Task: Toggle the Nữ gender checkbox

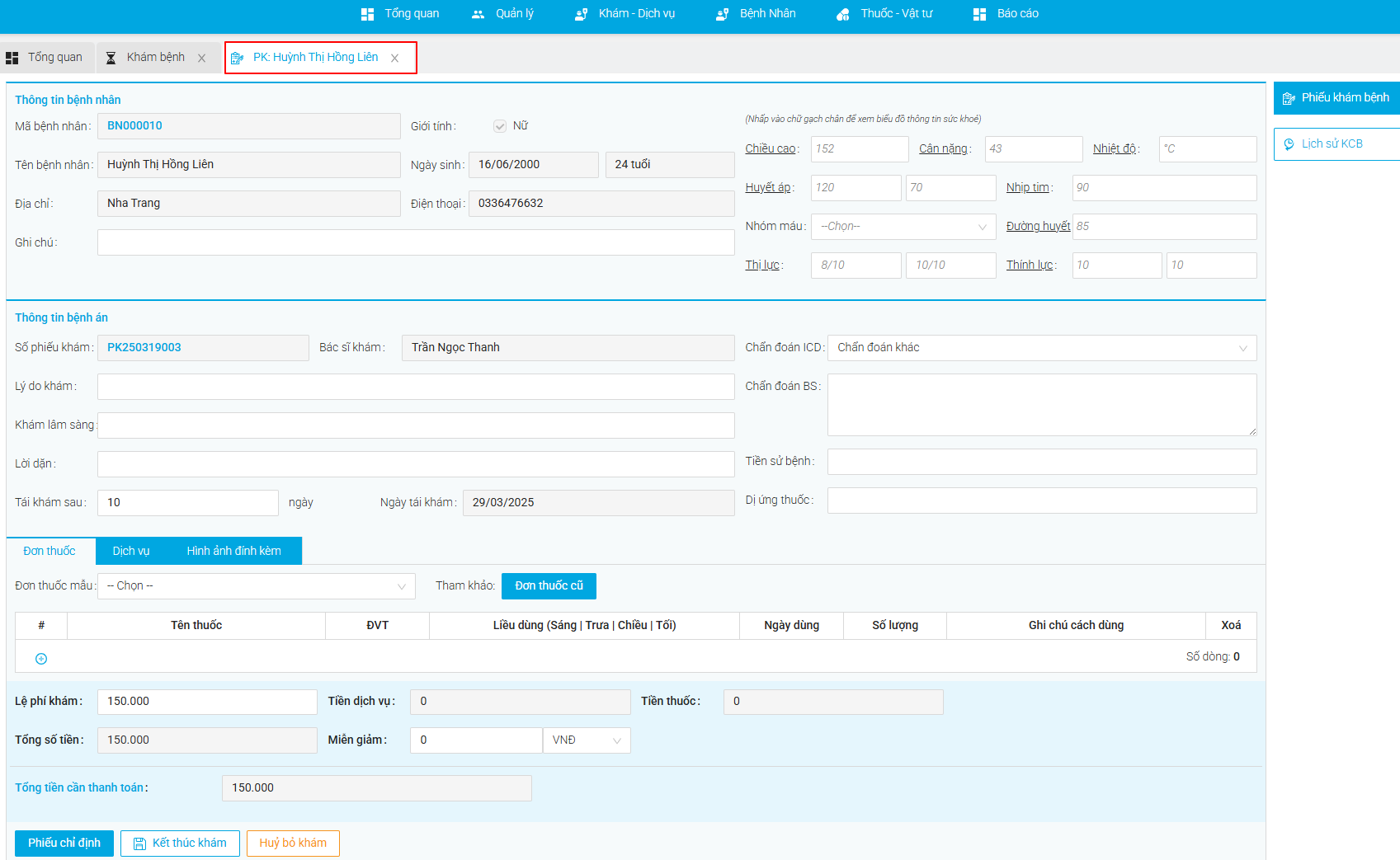Action: click(x=500, y=126)
